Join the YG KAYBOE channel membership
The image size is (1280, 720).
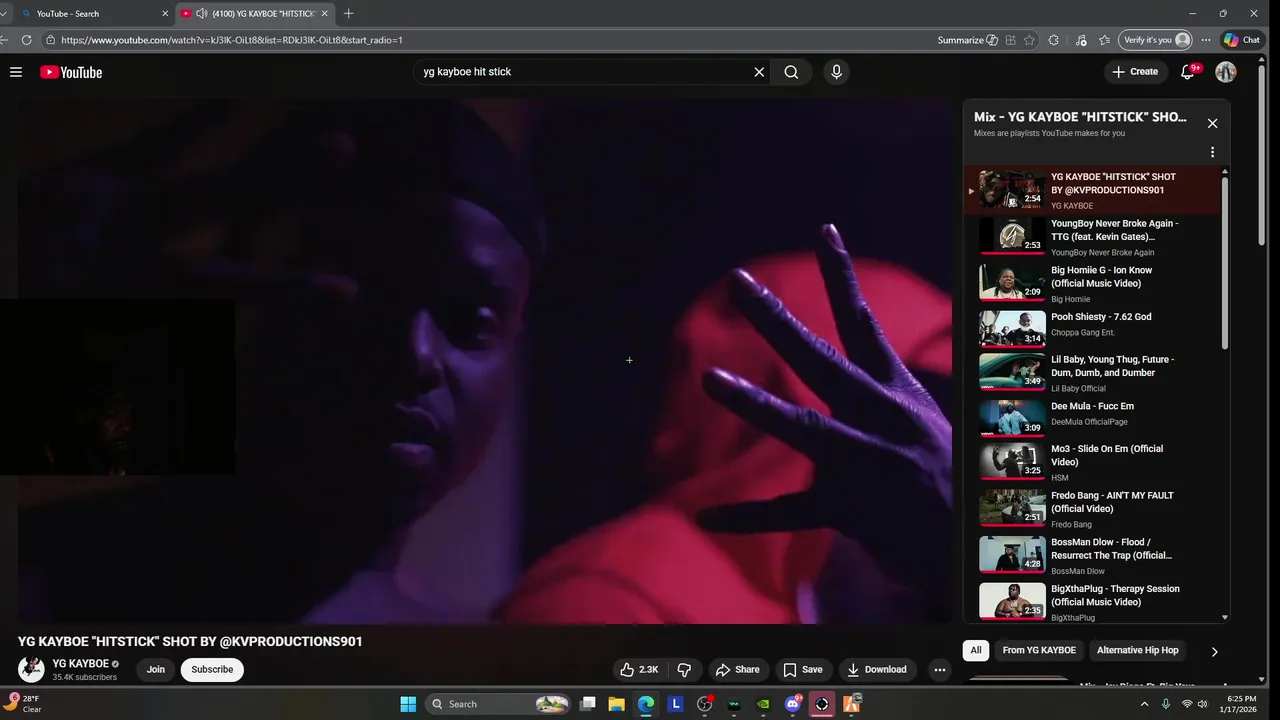coord(156,670)
